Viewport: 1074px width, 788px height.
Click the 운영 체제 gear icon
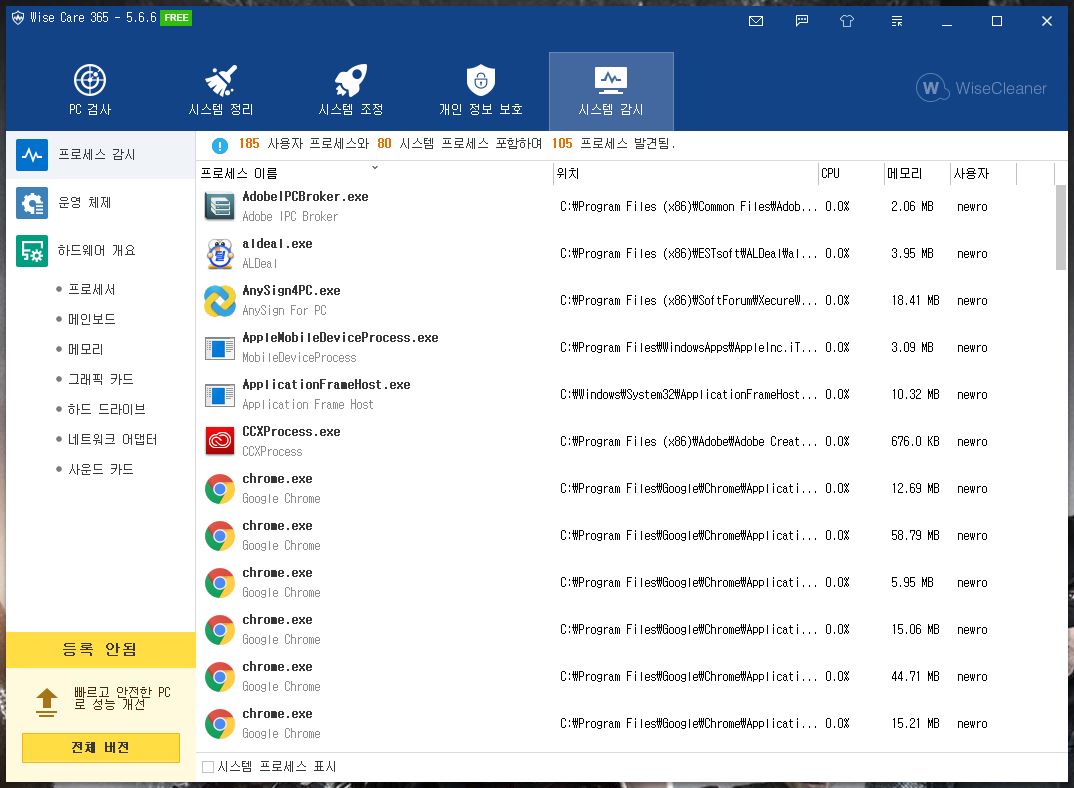(x=32, y=203)
